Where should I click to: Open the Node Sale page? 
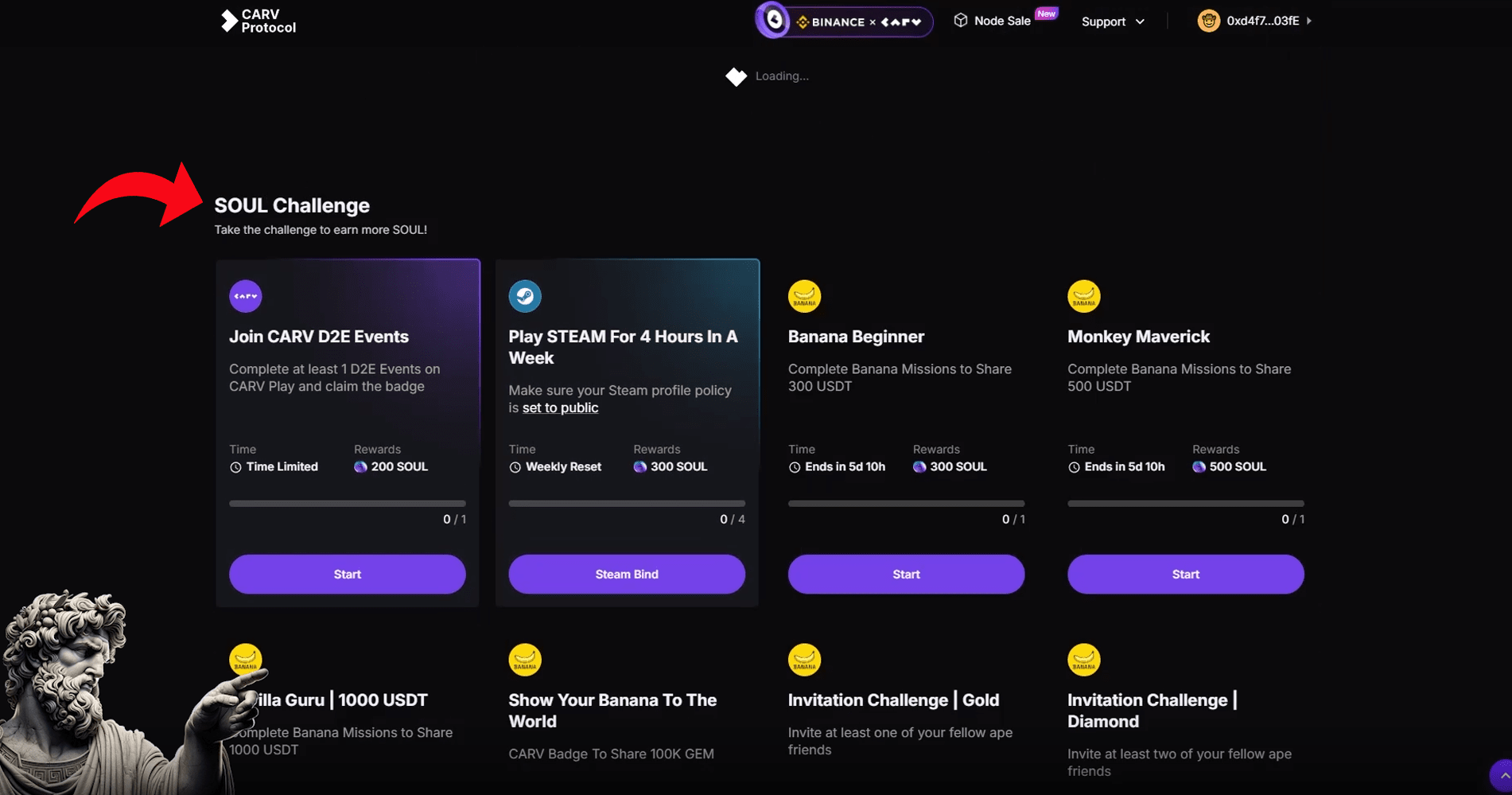point(1002,21)
